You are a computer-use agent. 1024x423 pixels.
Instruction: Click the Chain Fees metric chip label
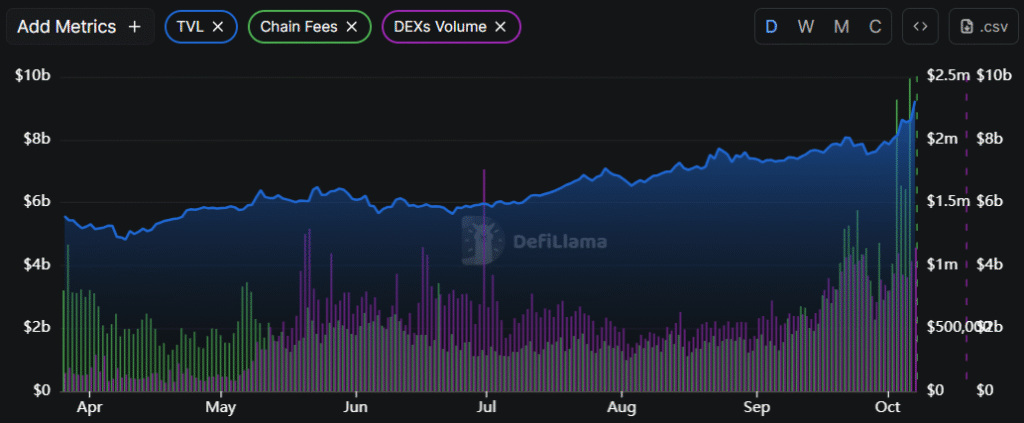[x=299, y=27]
